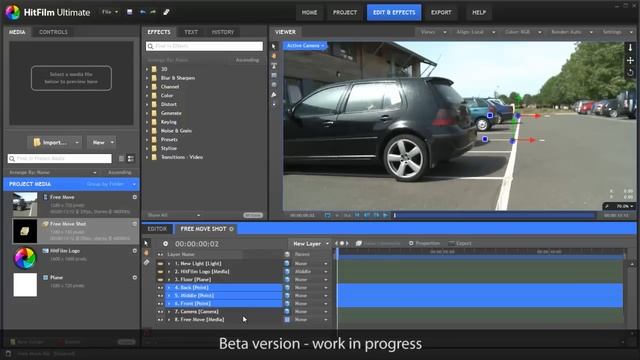640x360 pixels.
Task: Switch to the History panel tab
Action: 222,32
